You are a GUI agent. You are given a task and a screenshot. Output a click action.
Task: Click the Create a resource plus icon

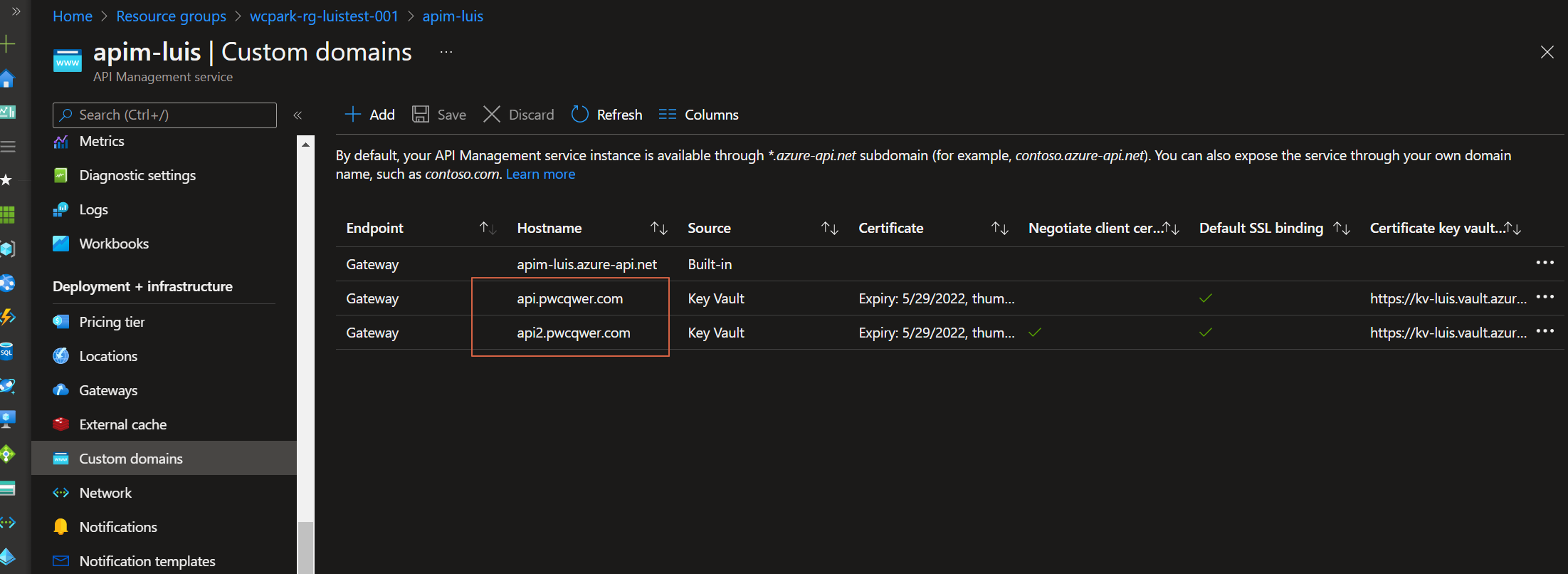coord(8,44)
